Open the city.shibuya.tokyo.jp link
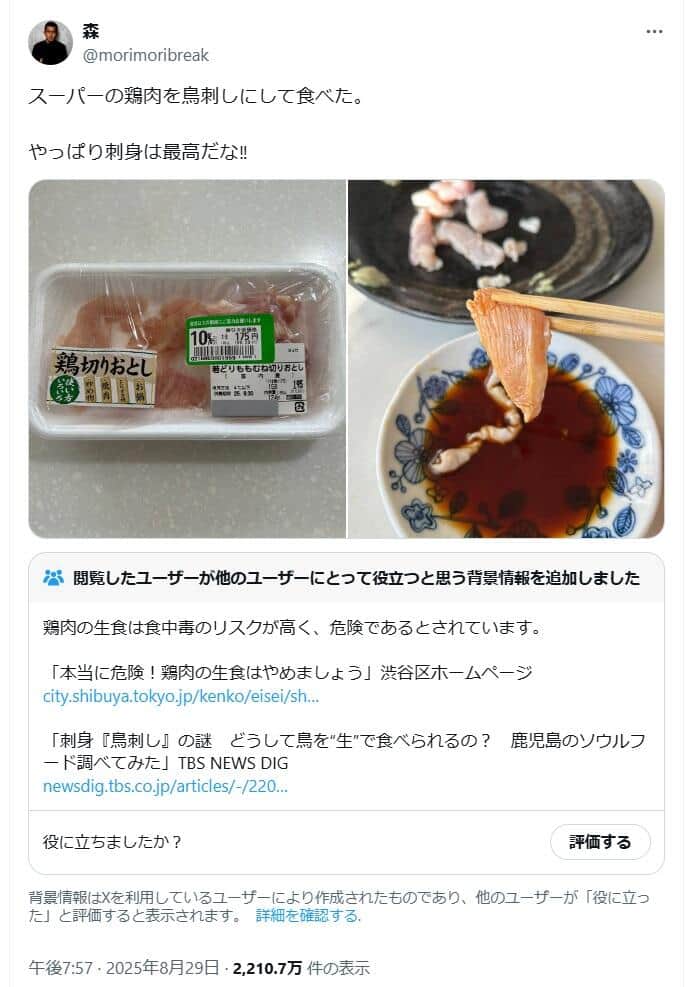This screenshot has width=692, height=987. pos(181,696)
